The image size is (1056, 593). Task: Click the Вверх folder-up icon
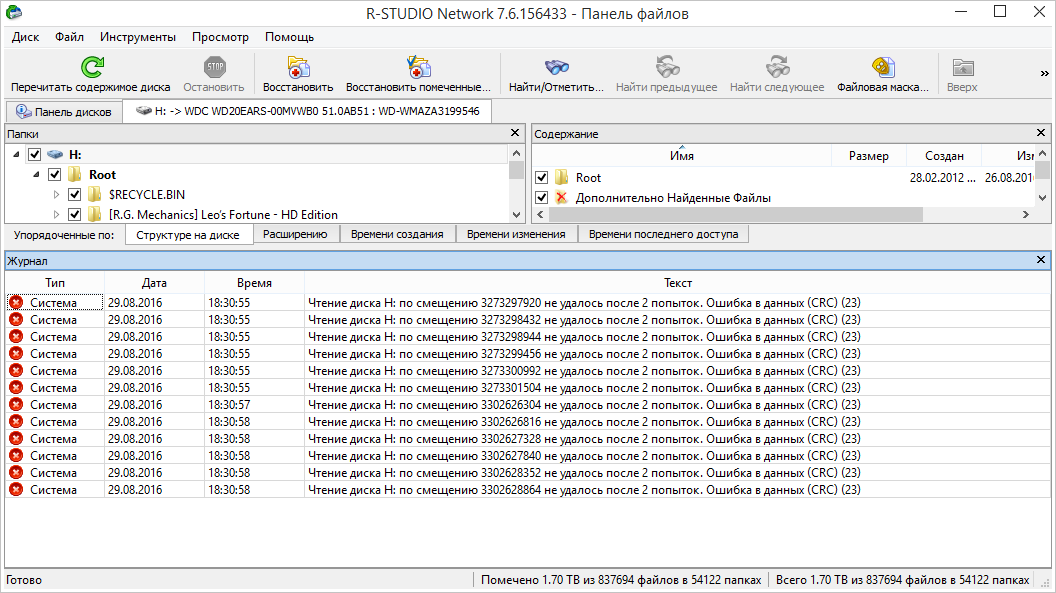click(962, 67)
